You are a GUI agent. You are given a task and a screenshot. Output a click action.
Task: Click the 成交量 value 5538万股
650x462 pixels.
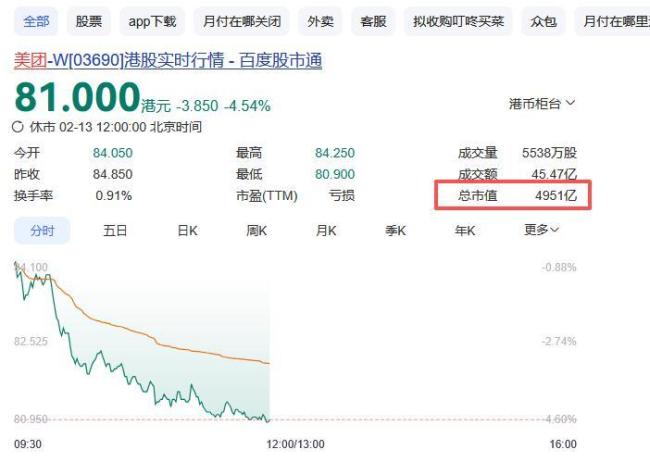click(549, 153)
